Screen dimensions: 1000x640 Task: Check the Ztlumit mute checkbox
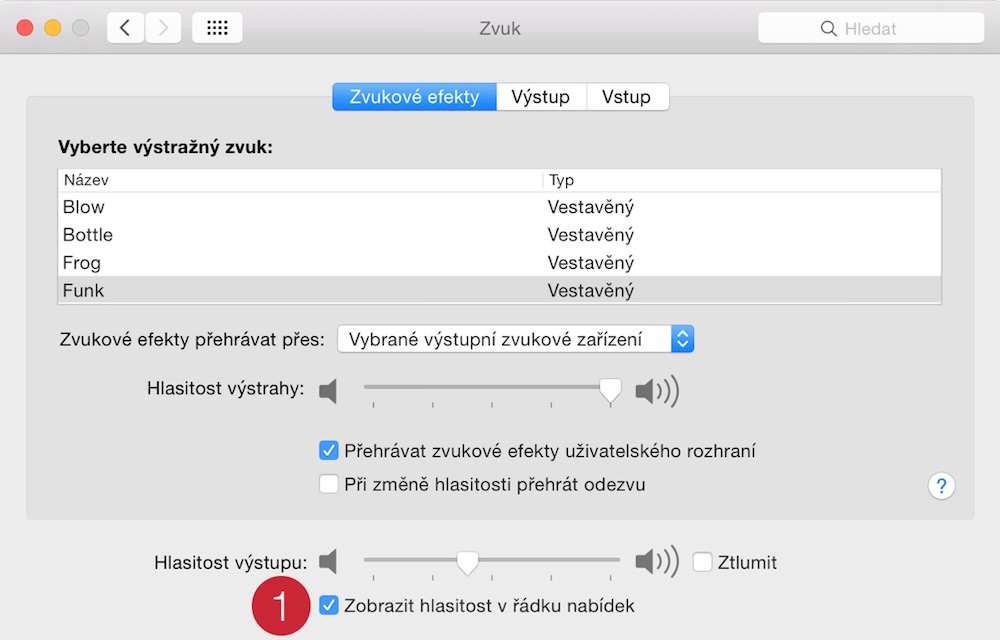702,562
